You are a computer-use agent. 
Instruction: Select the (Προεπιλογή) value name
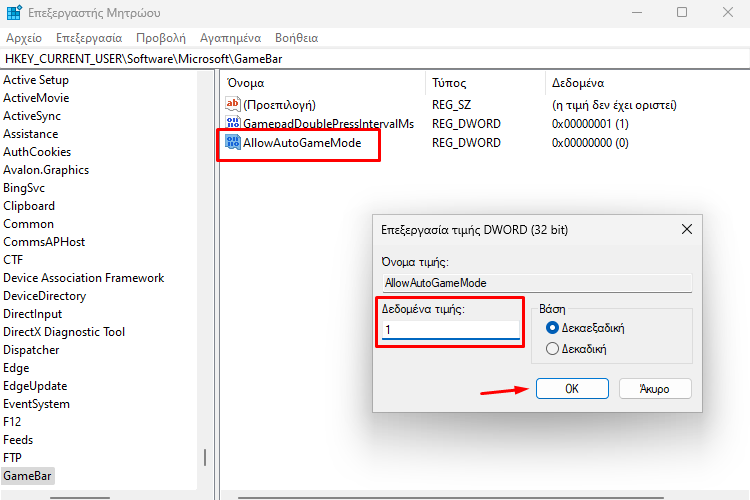tap(279, 105)
